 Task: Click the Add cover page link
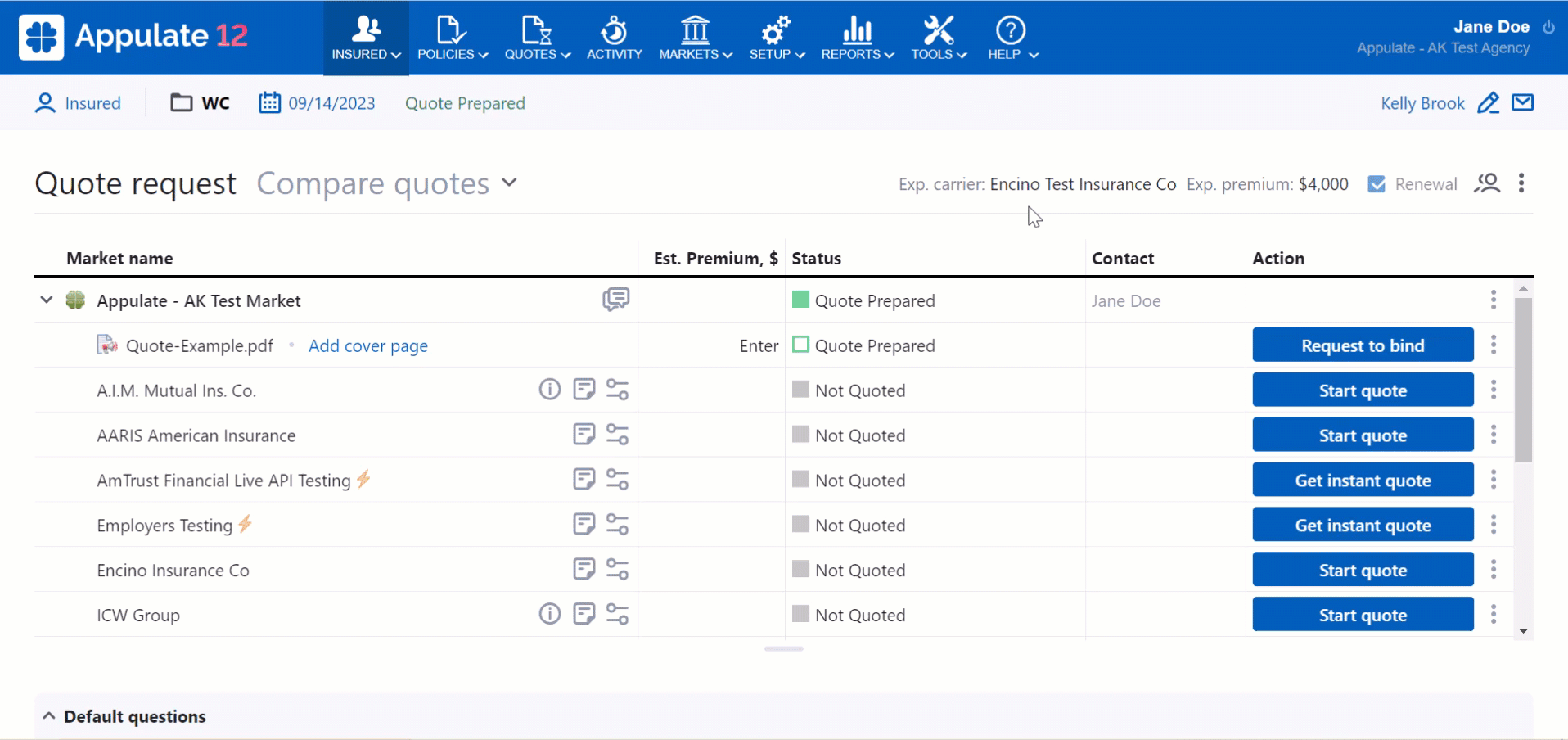[368, 345]
